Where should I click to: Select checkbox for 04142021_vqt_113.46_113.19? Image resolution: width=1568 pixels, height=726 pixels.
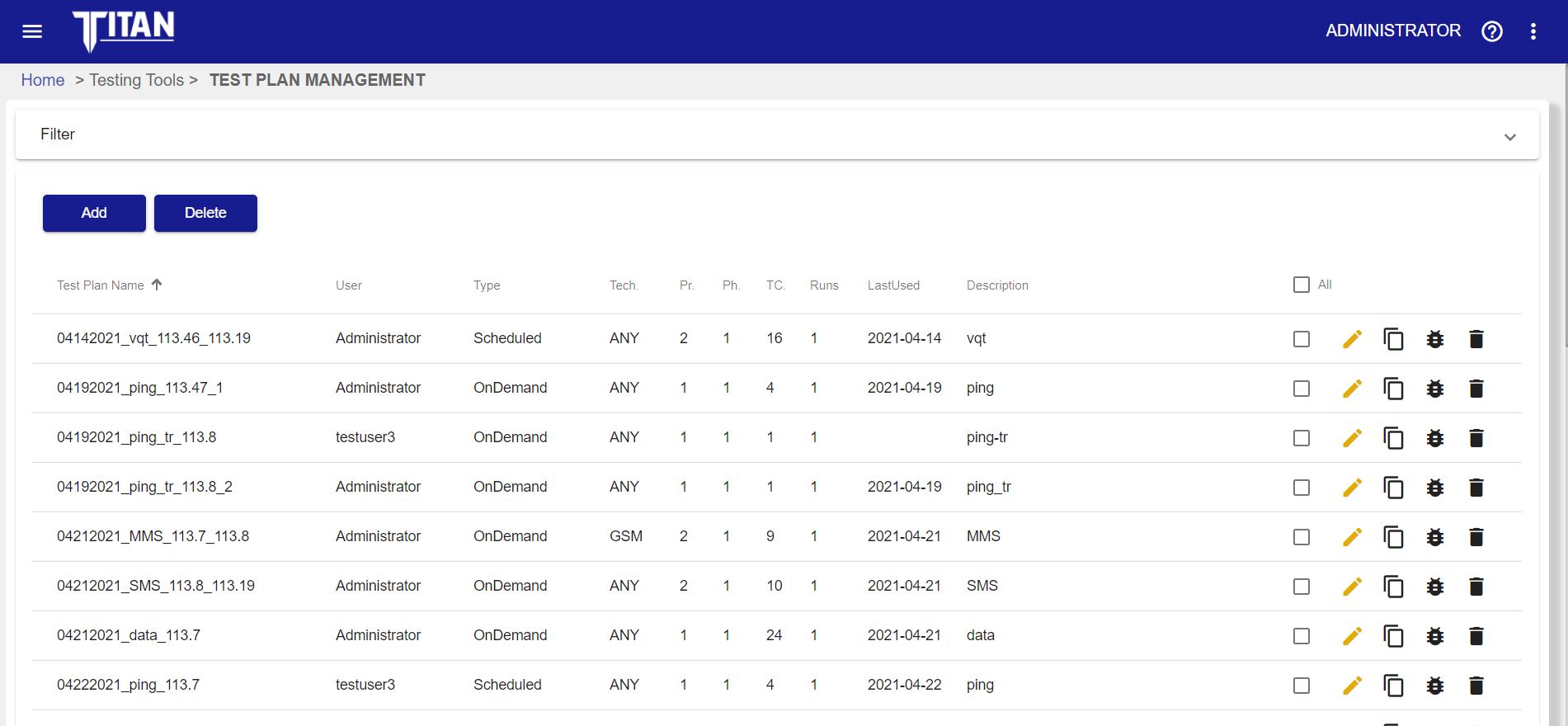click(x=1302, y=339)
